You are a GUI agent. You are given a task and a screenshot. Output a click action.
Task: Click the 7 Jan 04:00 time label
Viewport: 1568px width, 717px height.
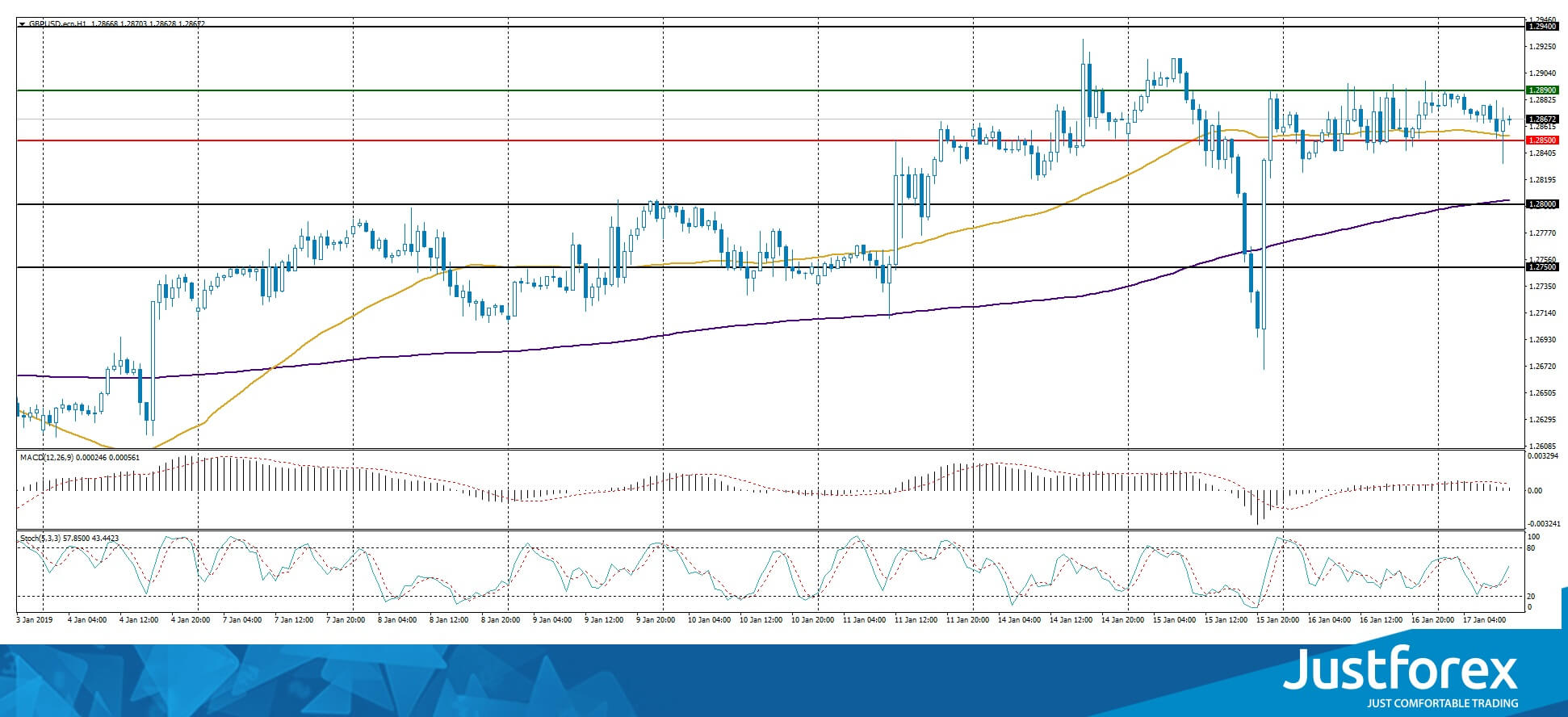tap(243, 620)
